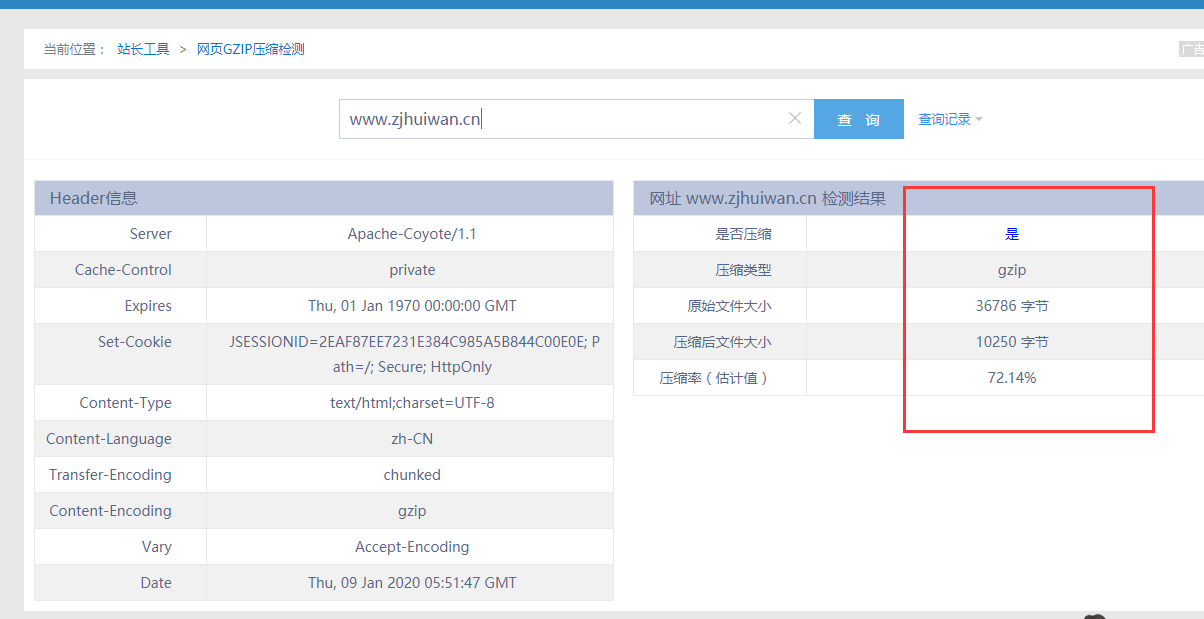Expand the 查询记录 dropdown
The height and width of the screenshot is (619, 1204).
950,119
